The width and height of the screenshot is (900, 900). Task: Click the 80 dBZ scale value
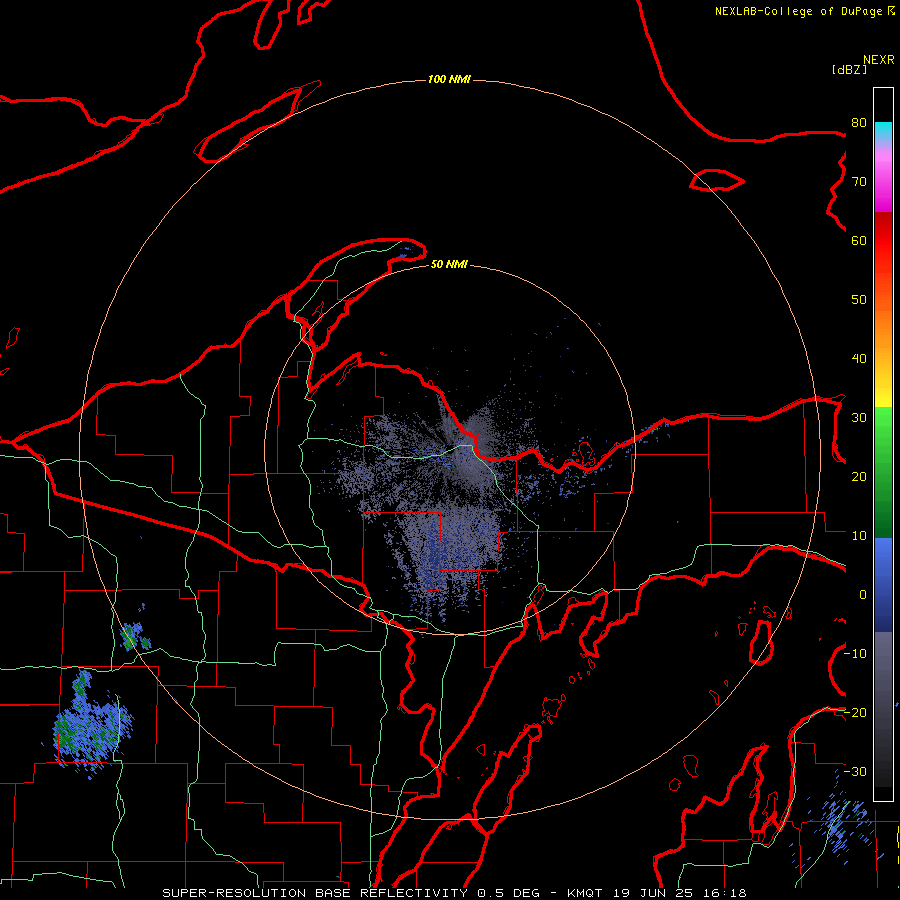click(x=859, y=122)
